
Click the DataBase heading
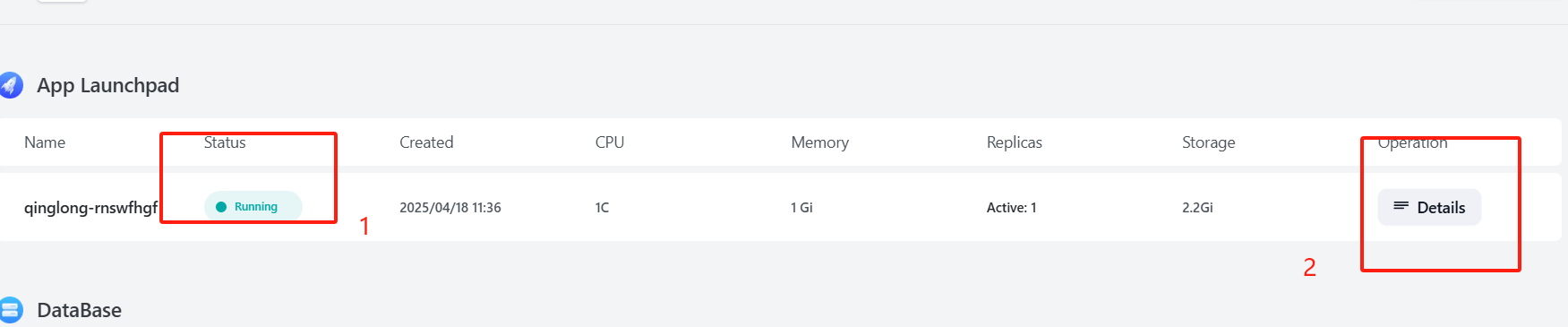(x=79, y=310)
